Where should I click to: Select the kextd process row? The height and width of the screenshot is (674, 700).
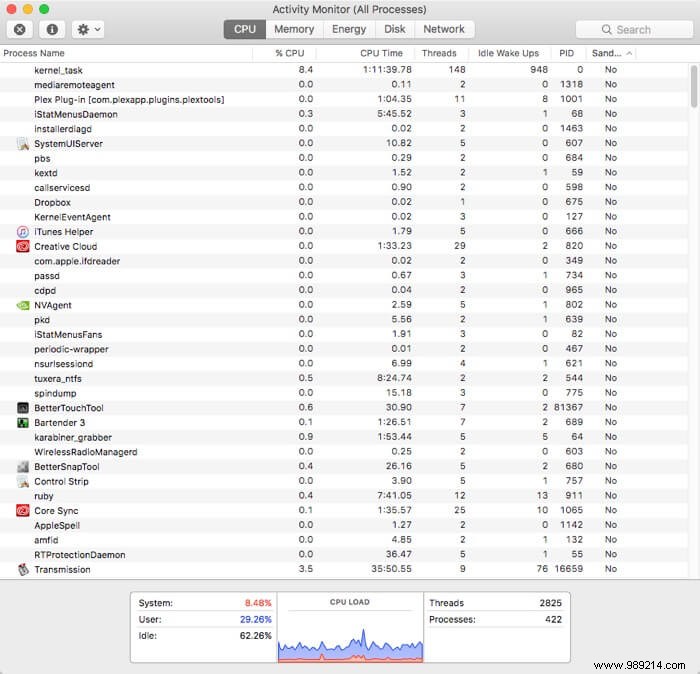[344, 173]
